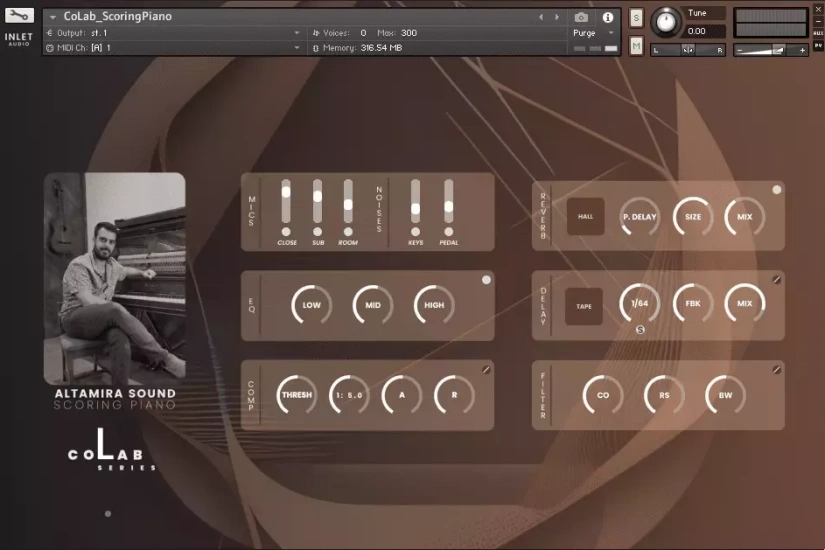Click the EQ LOW knob
825x550 pixels.
(311, 305)
